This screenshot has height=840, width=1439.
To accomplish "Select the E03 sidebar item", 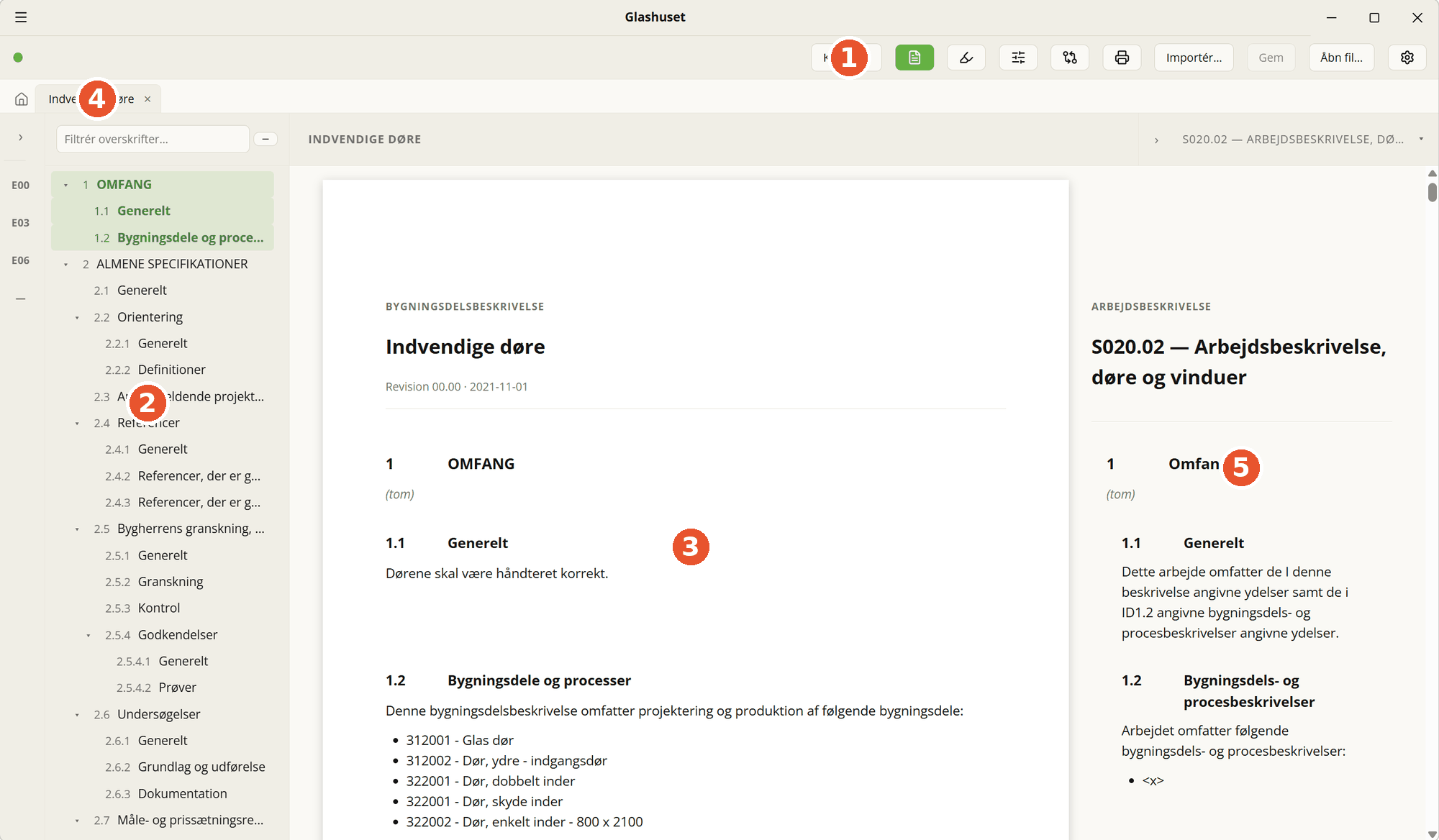I will pyautogui.click(x=21, y=223).
